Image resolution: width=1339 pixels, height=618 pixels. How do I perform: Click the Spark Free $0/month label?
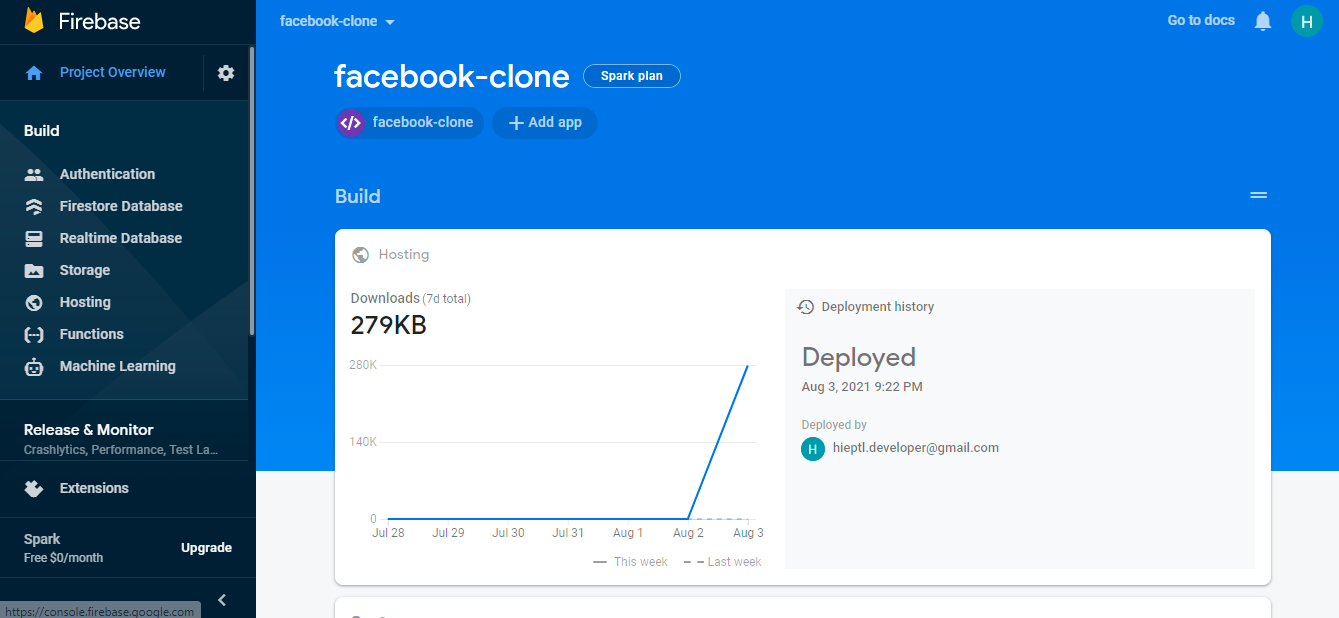click(63, 548)
